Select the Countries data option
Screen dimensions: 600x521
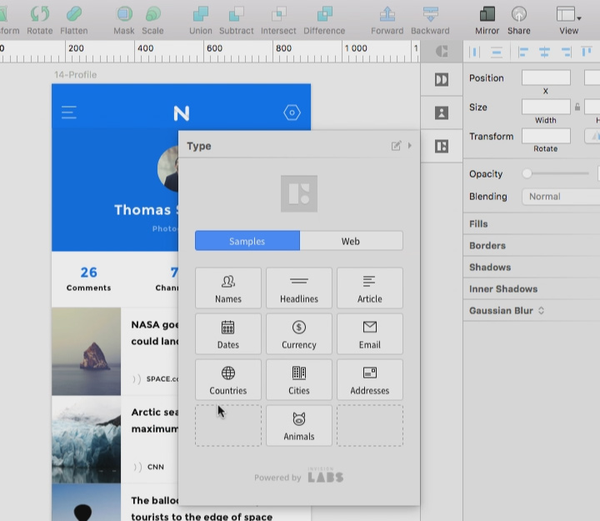[x=228, y=379]
